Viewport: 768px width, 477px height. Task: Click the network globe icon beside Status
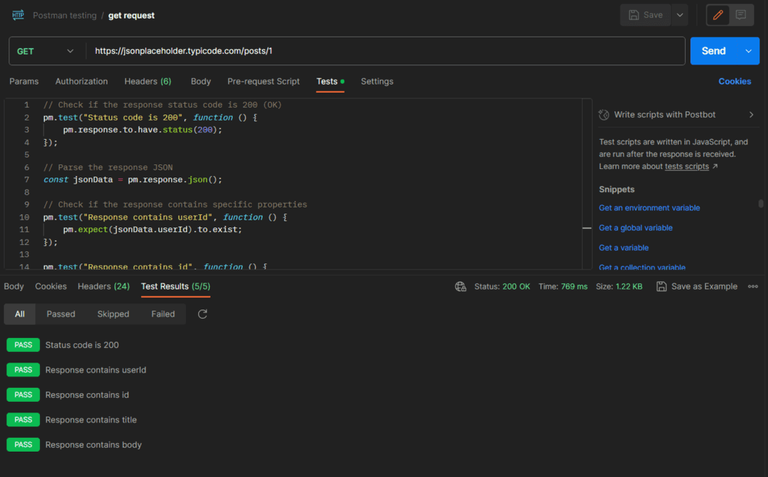pos(460,286)
